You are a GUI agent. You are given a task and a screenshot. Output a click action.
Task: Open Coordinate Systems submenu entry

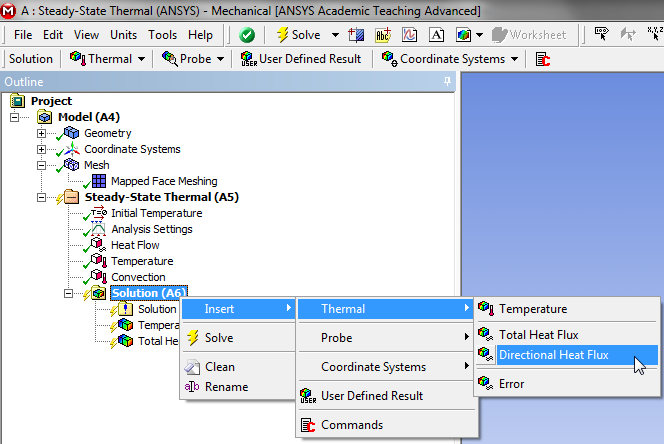(x=385, y=366)
